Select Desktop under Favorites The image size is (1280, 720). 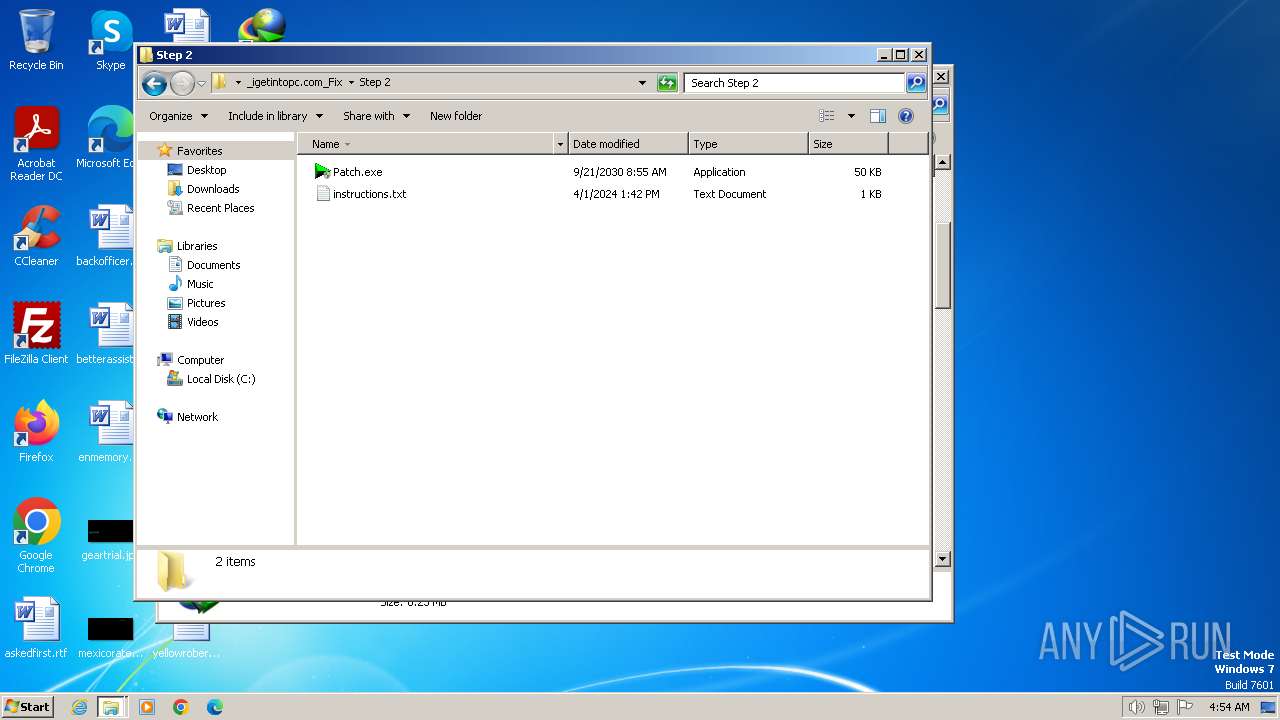point(206,170)
